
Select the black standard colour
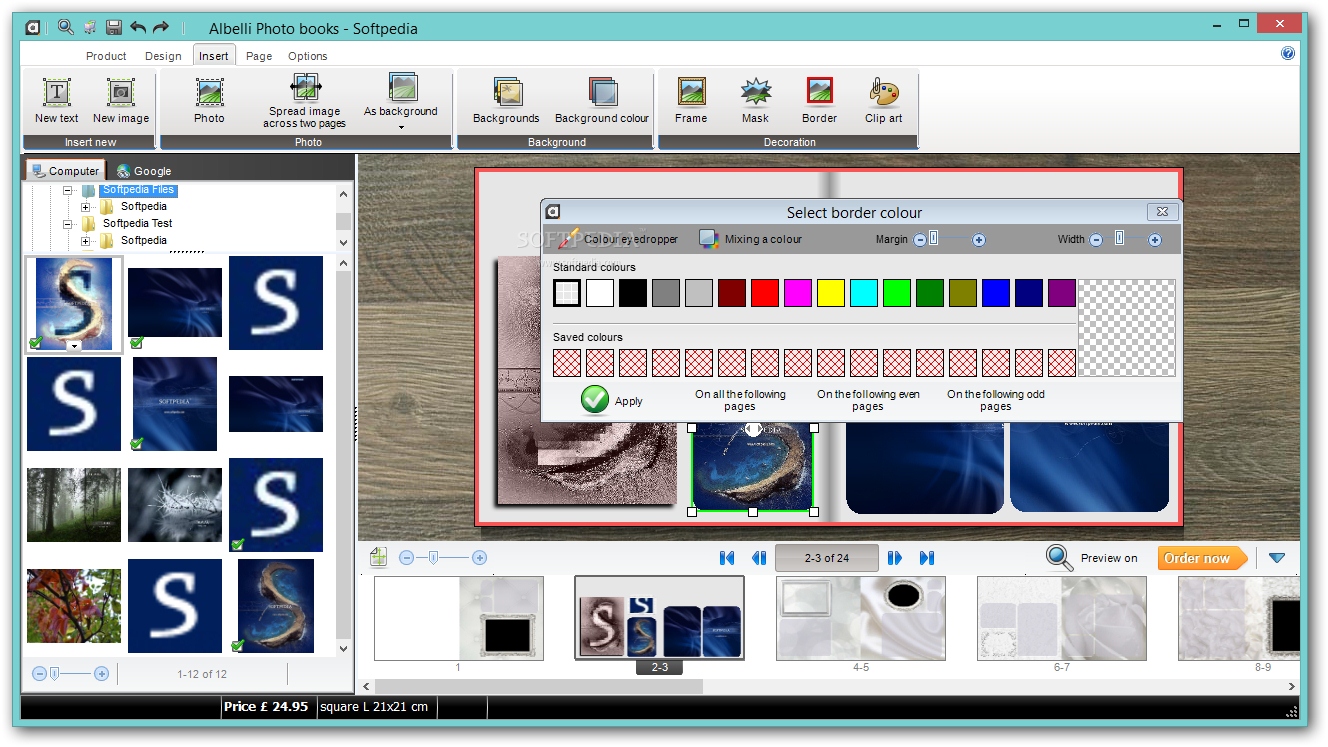(x=633, y=293)
